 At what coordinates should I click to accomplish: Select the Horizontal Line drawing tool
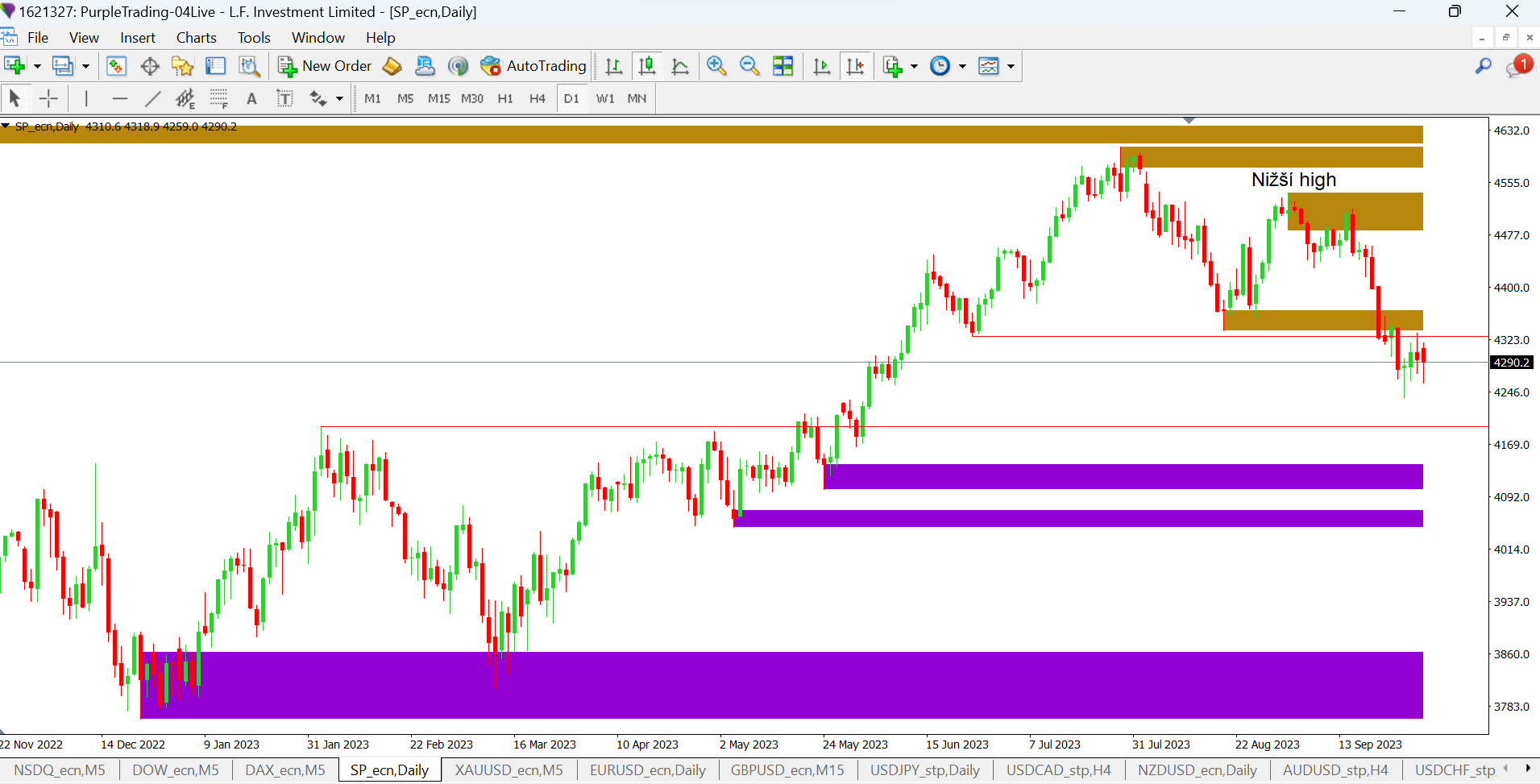[x=120, y=98]
